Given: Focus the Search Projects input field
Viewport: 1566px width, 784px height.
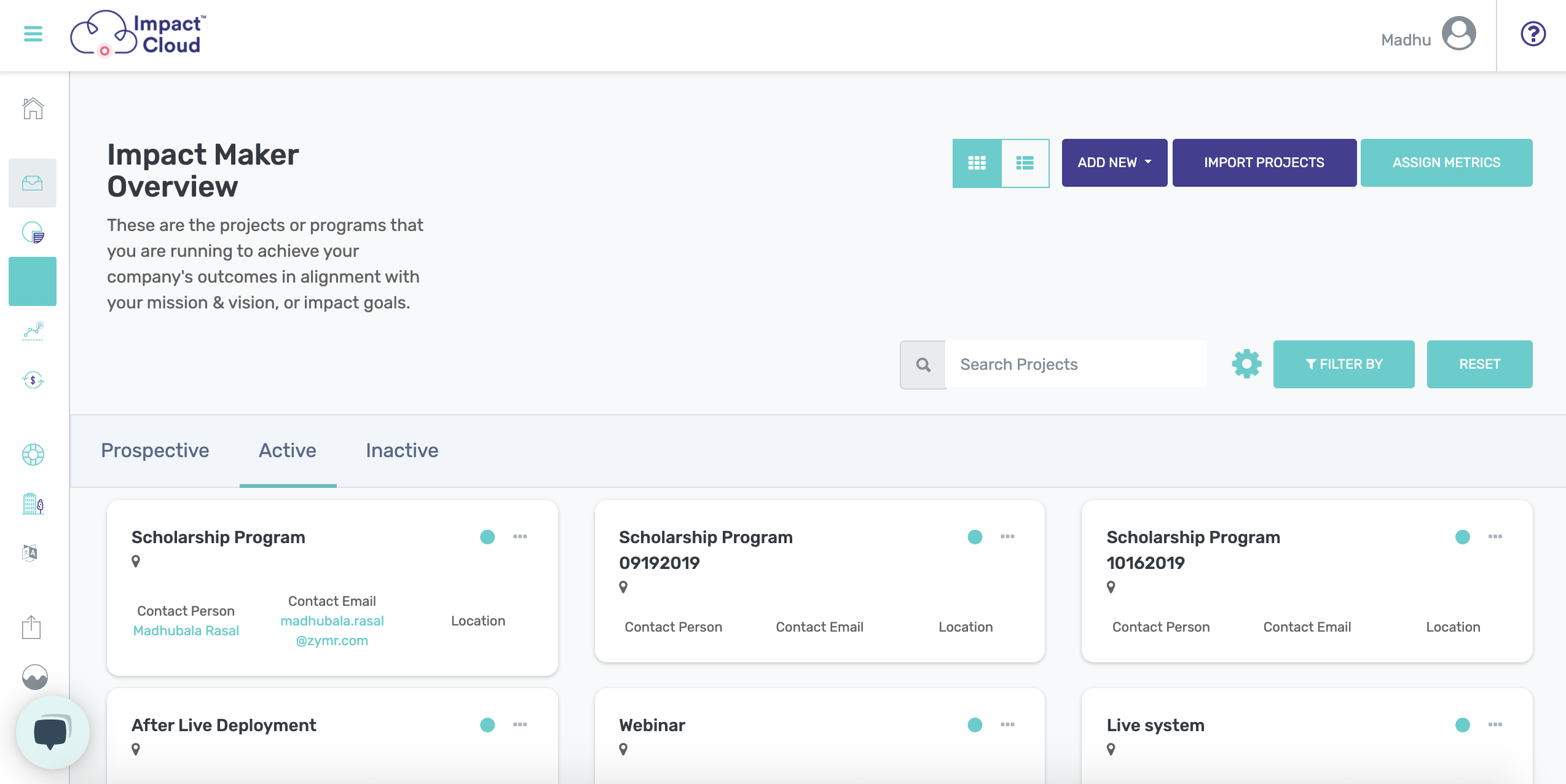Looking at the screenshot, I should tap(1076, 365).
